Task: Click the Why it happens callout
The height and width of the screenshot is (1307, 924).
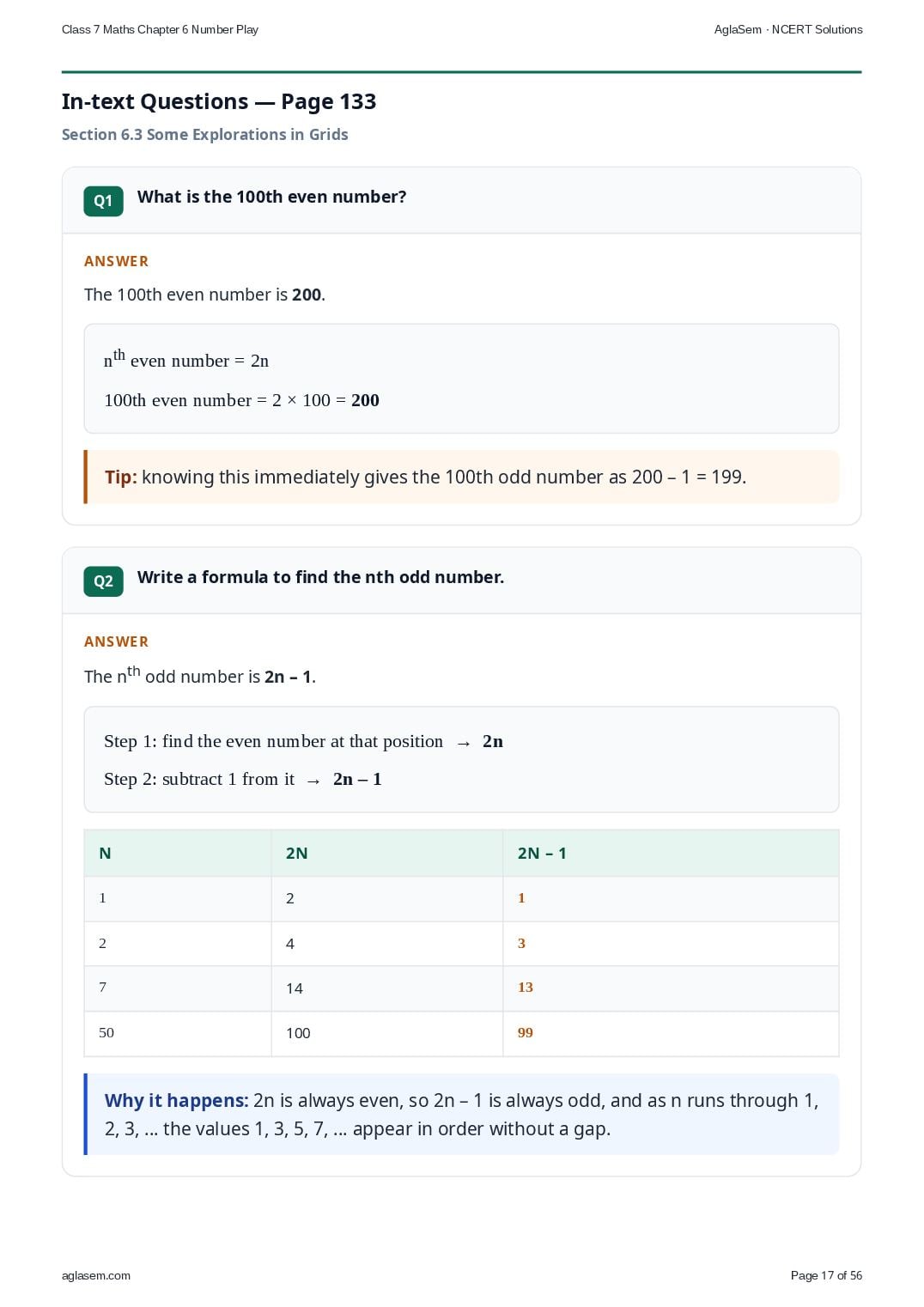Action: coord(462,1115)
